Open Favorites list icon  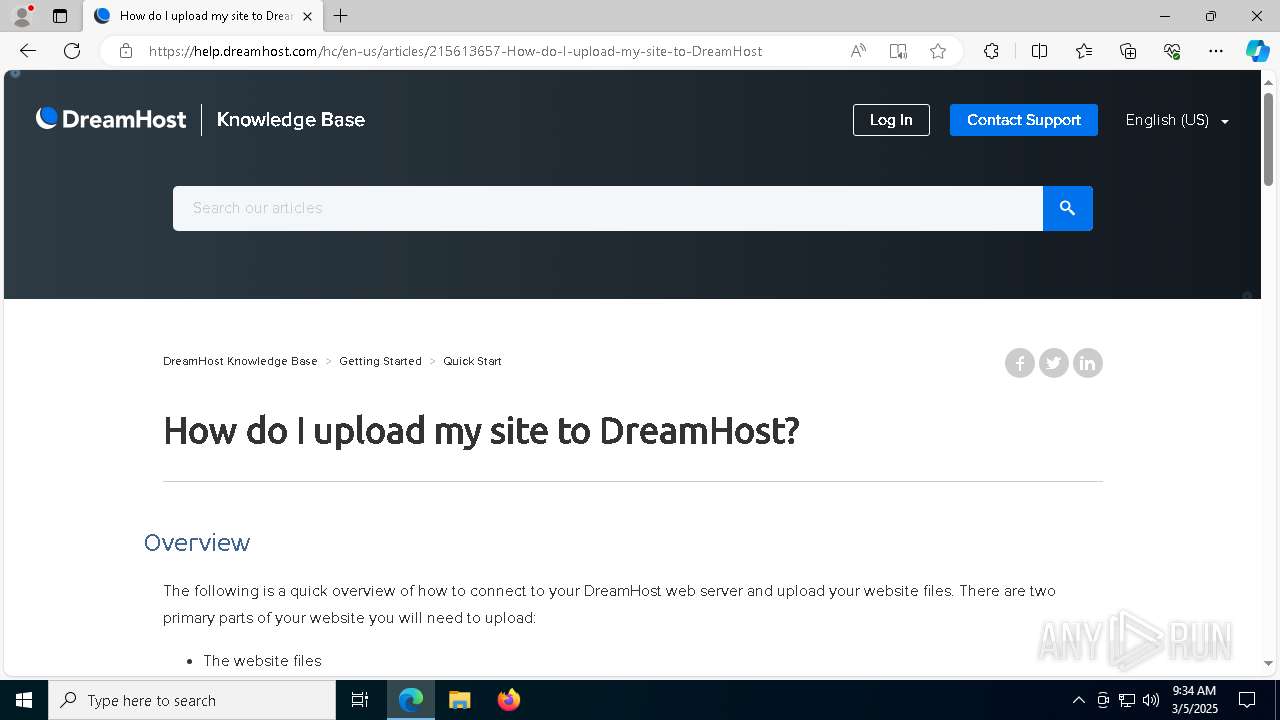tap(1084, 51)
